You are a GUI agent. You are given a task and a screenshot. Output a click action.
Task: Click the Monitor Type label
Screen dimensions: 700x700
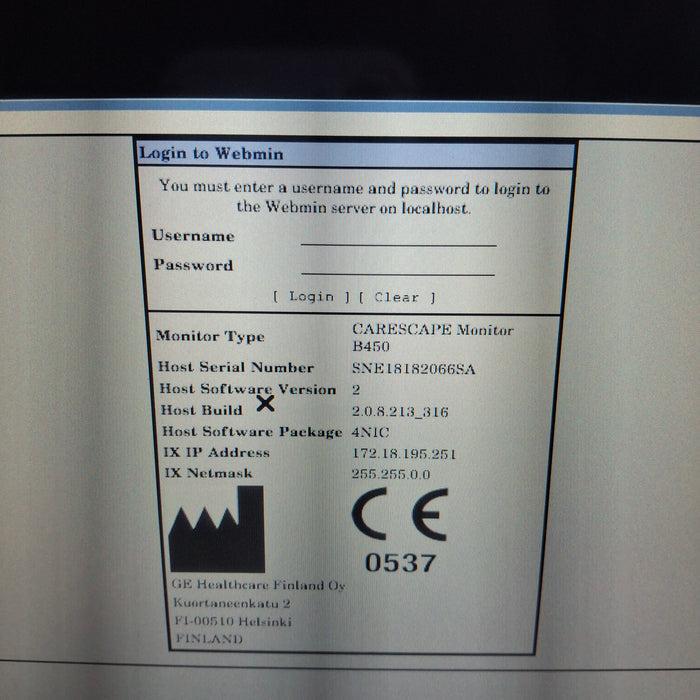point(210,337)
